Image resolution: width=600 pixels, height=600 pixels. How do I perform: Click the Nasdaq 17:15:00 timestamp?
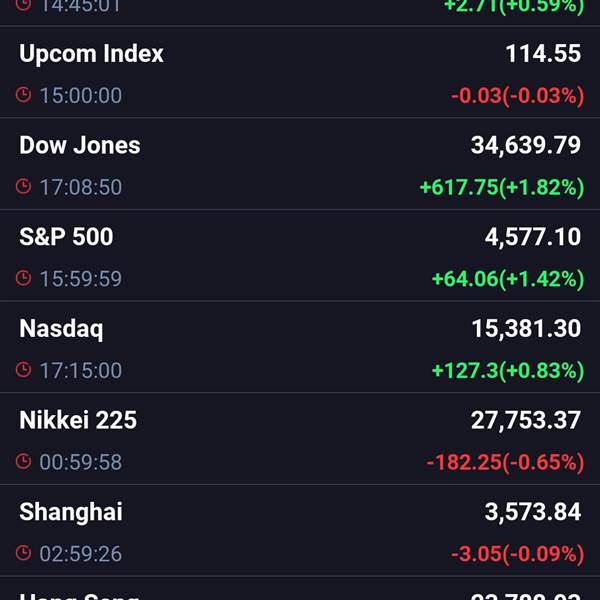click(x=80, y=371)
